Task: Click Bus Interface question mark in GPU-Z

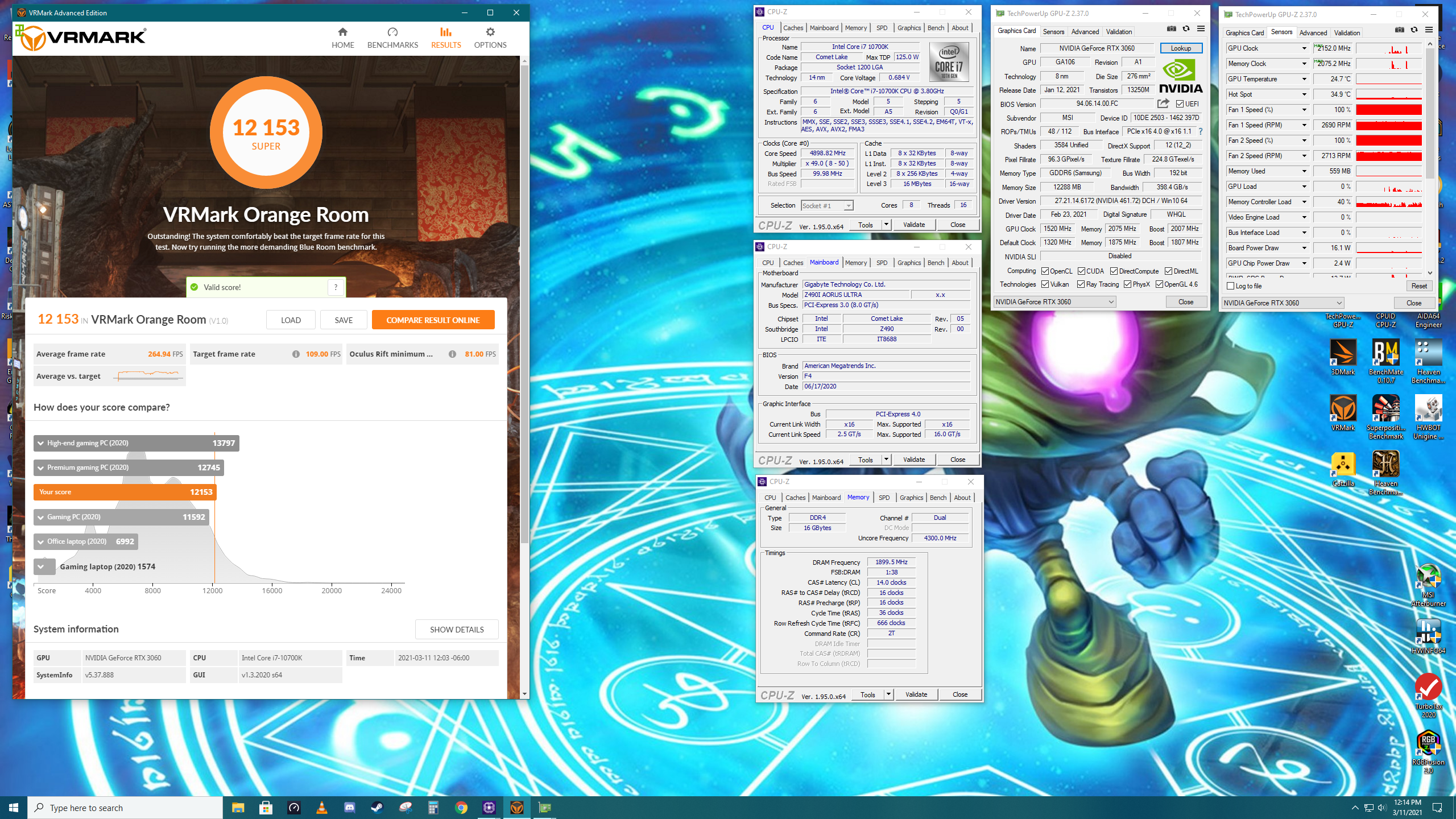Action: [x=1201, y=131]
